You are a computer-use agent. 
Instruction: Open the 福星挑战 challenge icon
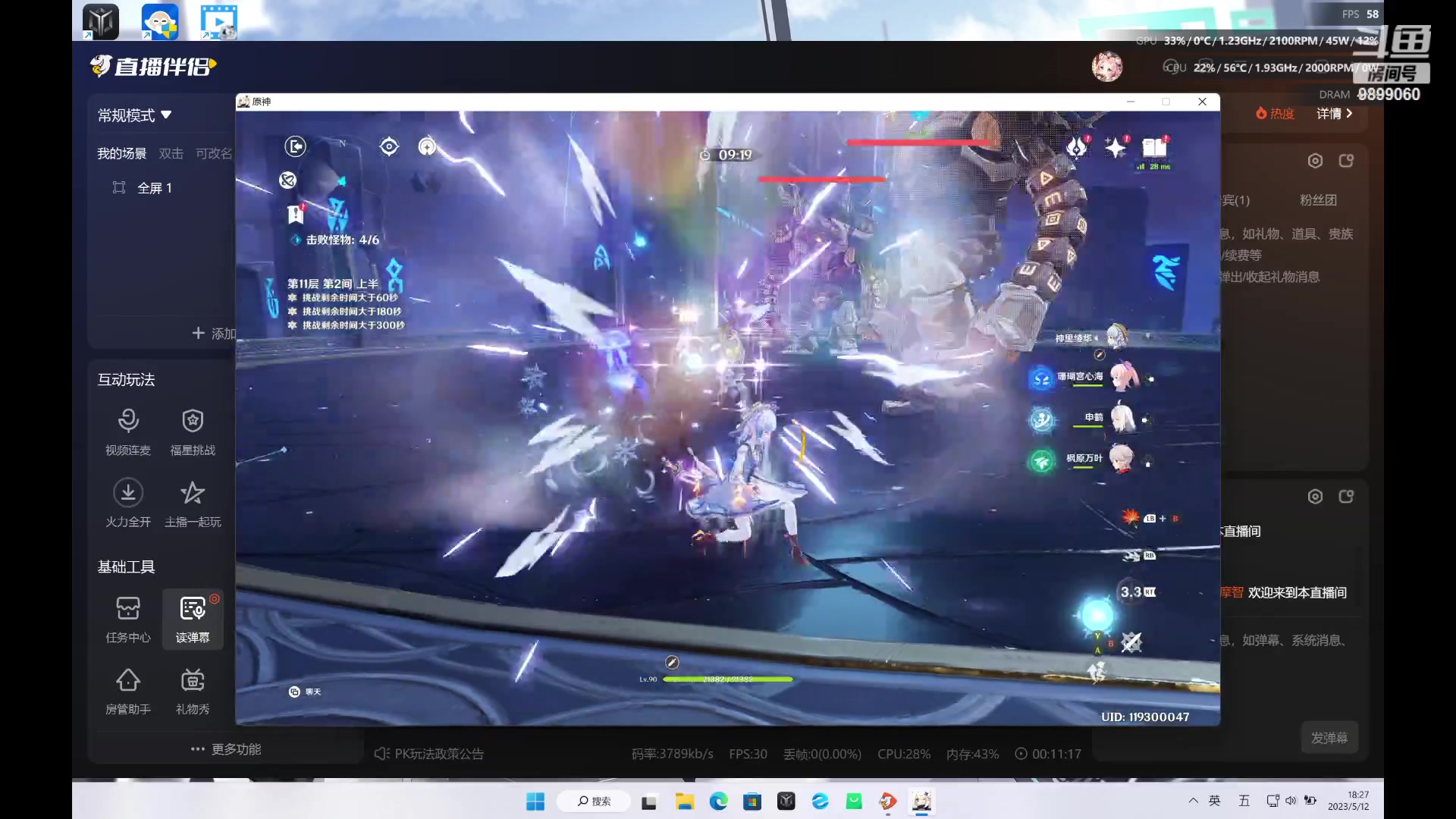pos(193,432)
